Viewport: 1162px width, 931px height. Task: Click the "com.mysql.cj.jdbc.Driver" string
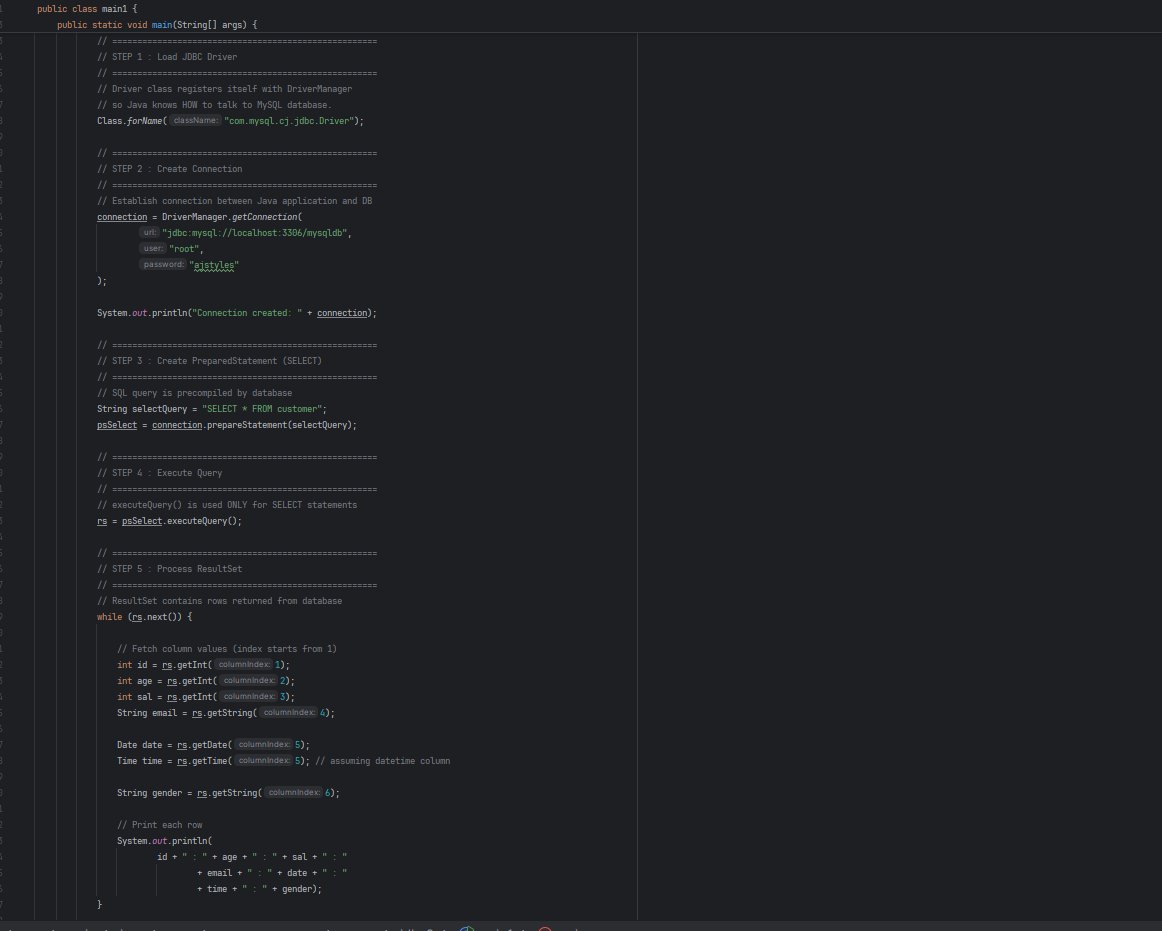pos(289,121)
